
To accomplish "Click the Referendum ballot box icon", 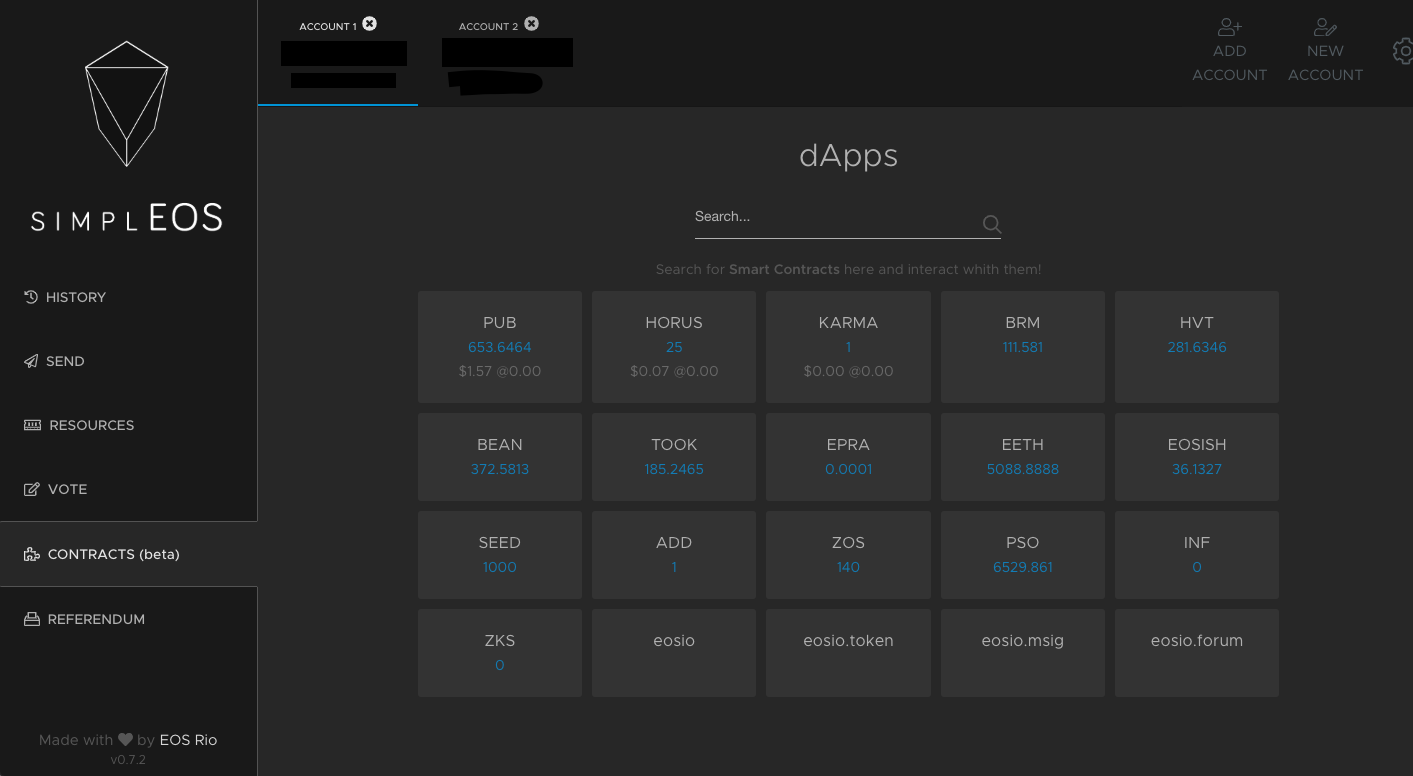I will coord(32,619).
